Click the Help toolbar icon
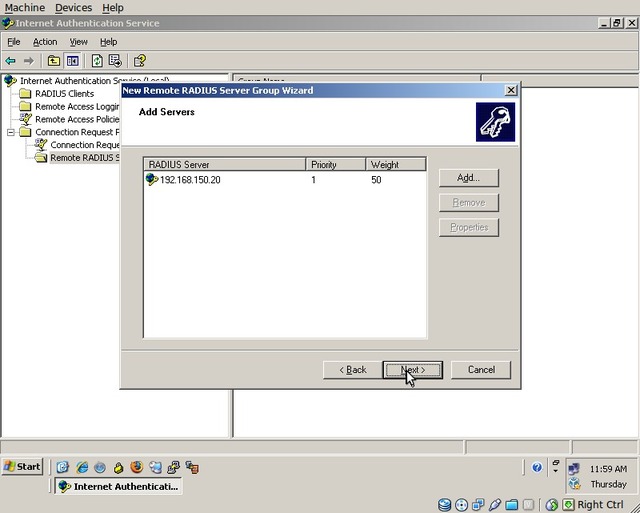Screen dimensions: 640x513 (140, 61)
